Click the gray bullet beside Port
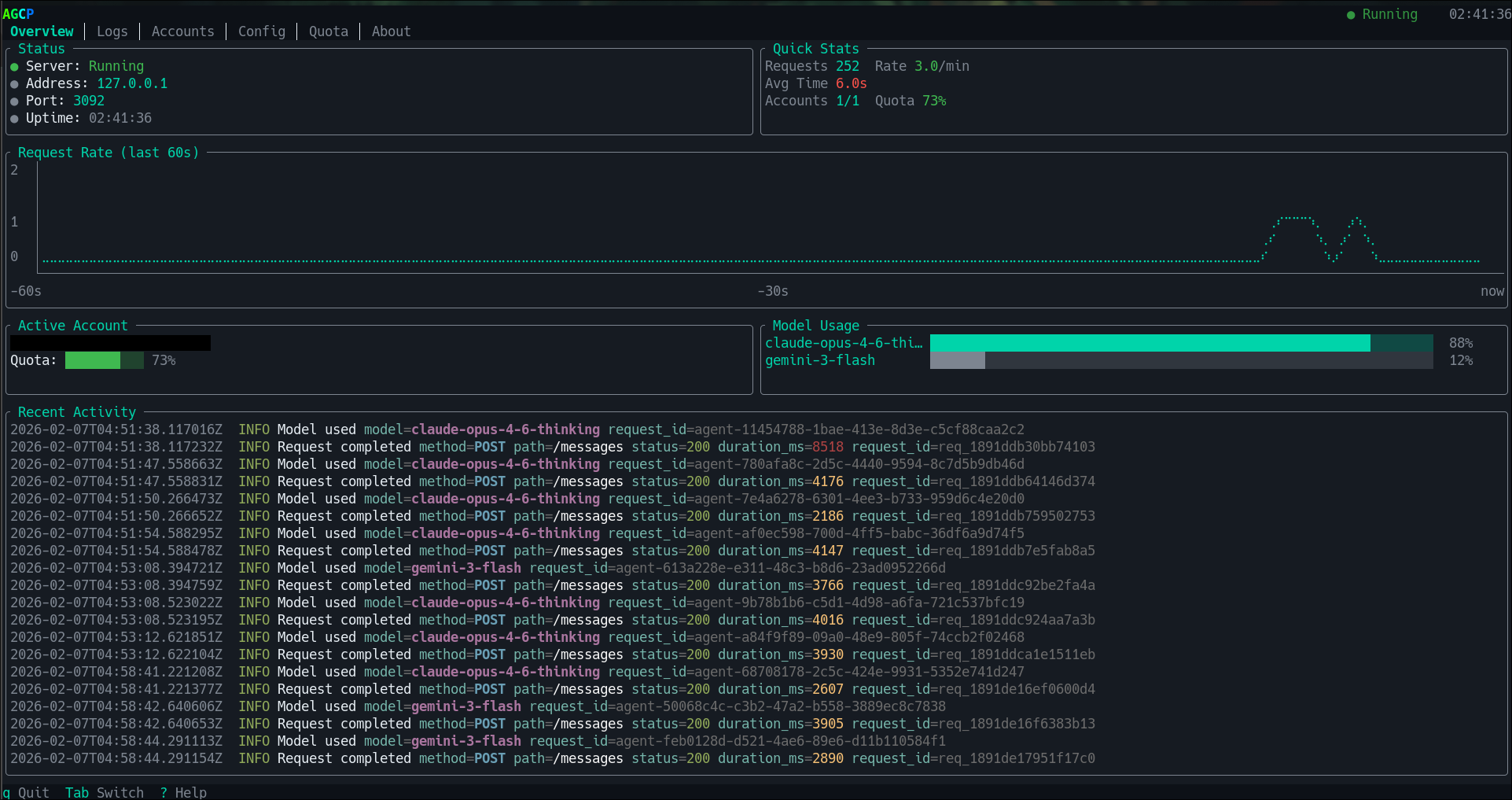1512x800 pixels. coord(14,101)
